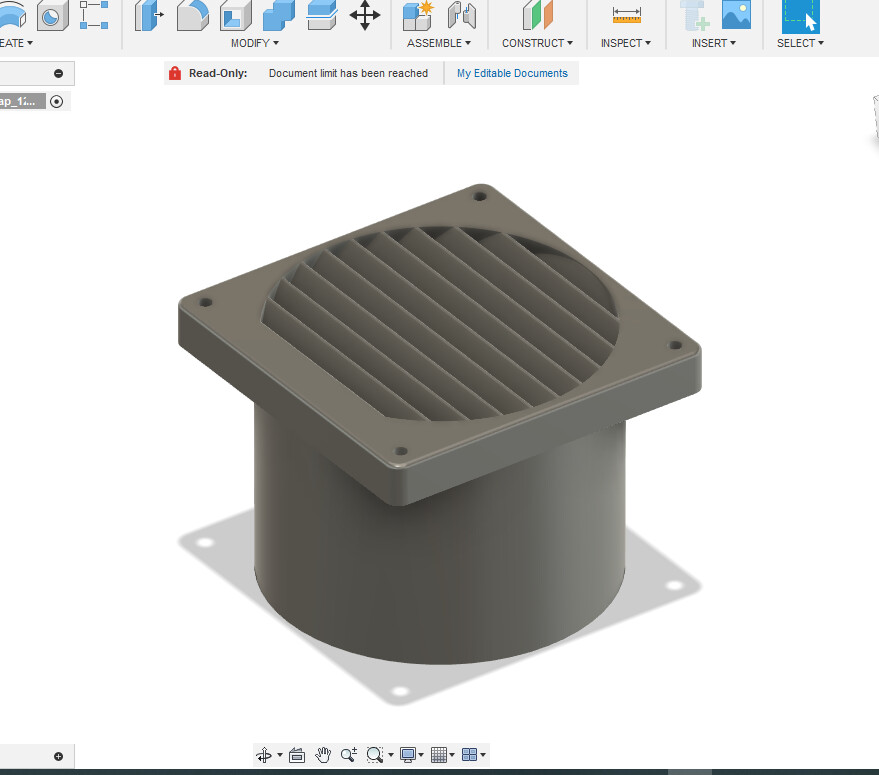Select the Shell tool in Modify
The height and width of the screenshot is (775, 879).
[235, 15]
